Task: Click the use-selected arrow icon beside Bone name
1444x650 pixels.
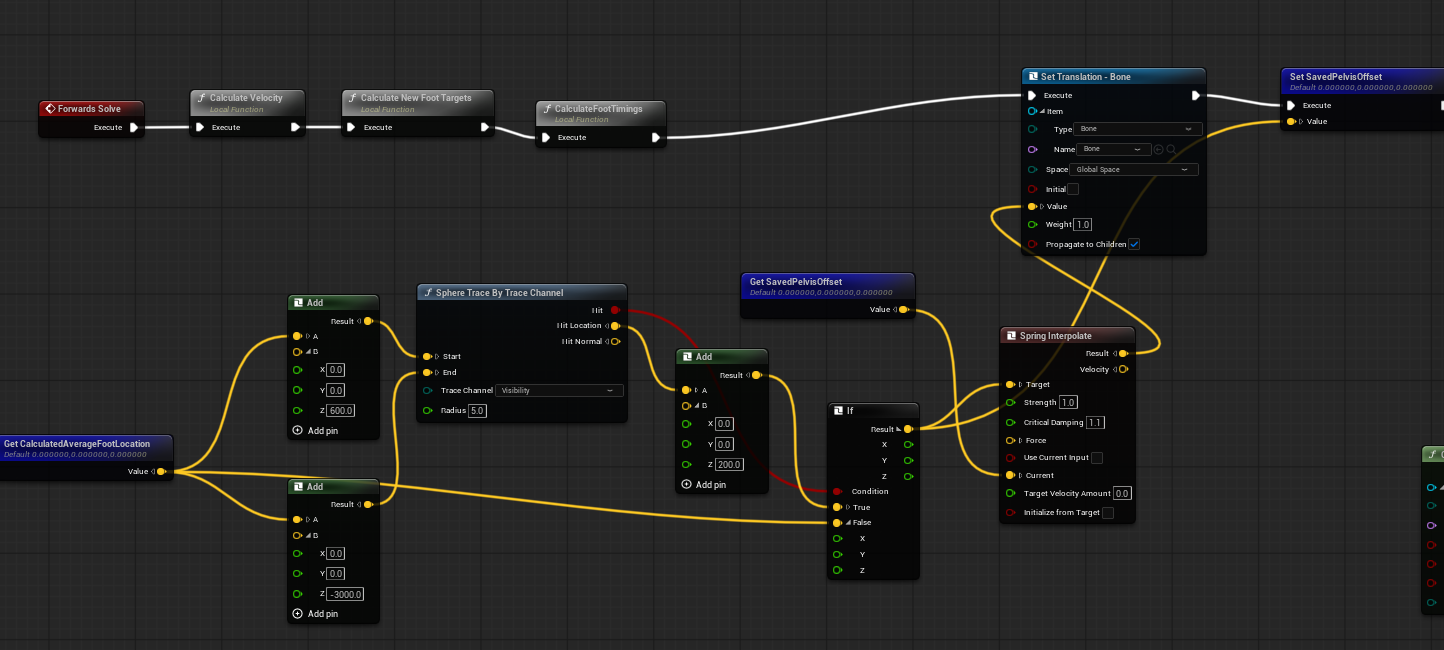Action: (x=1159, y=149)
